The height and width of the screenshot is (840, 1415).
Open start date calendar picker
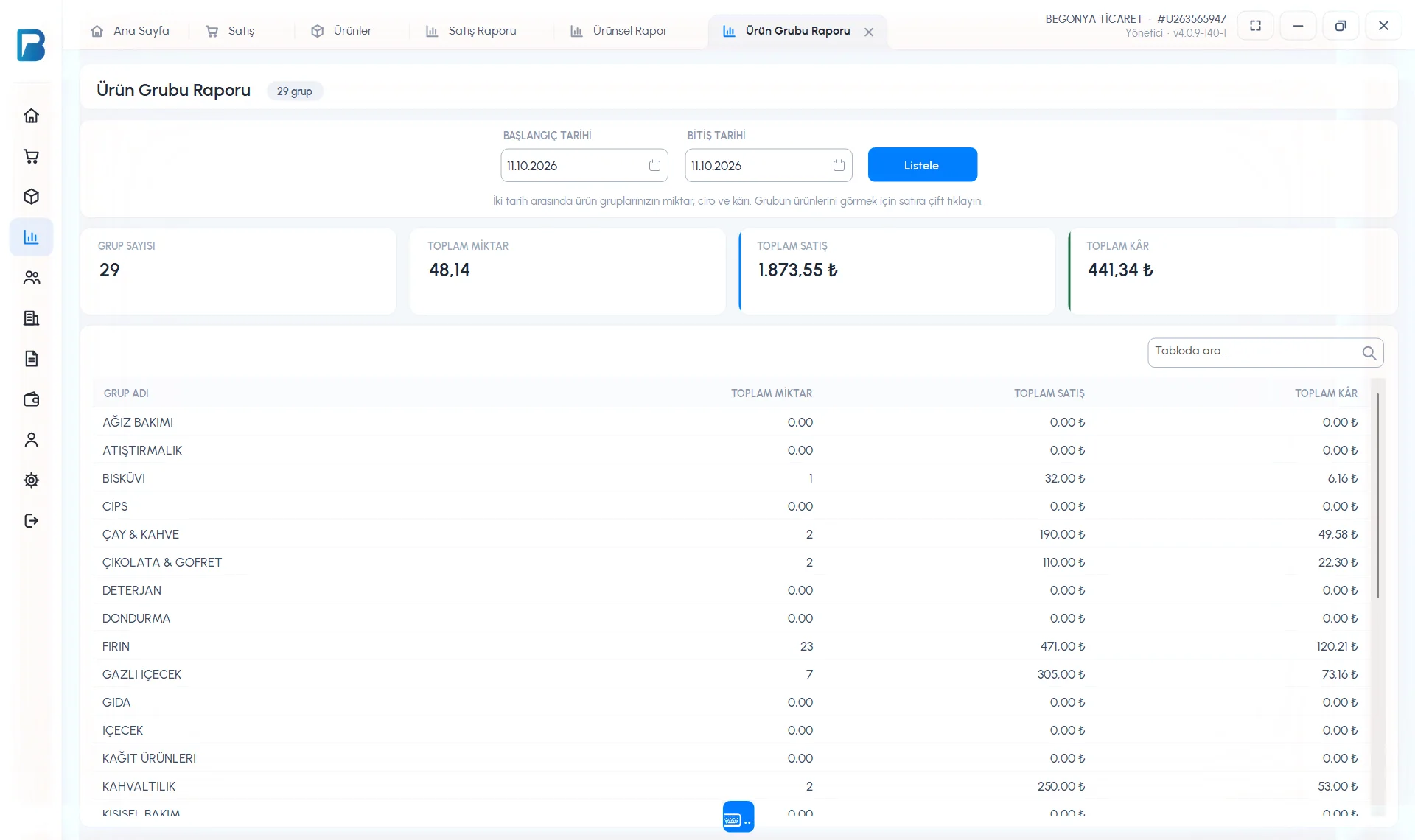click(654, 165)
